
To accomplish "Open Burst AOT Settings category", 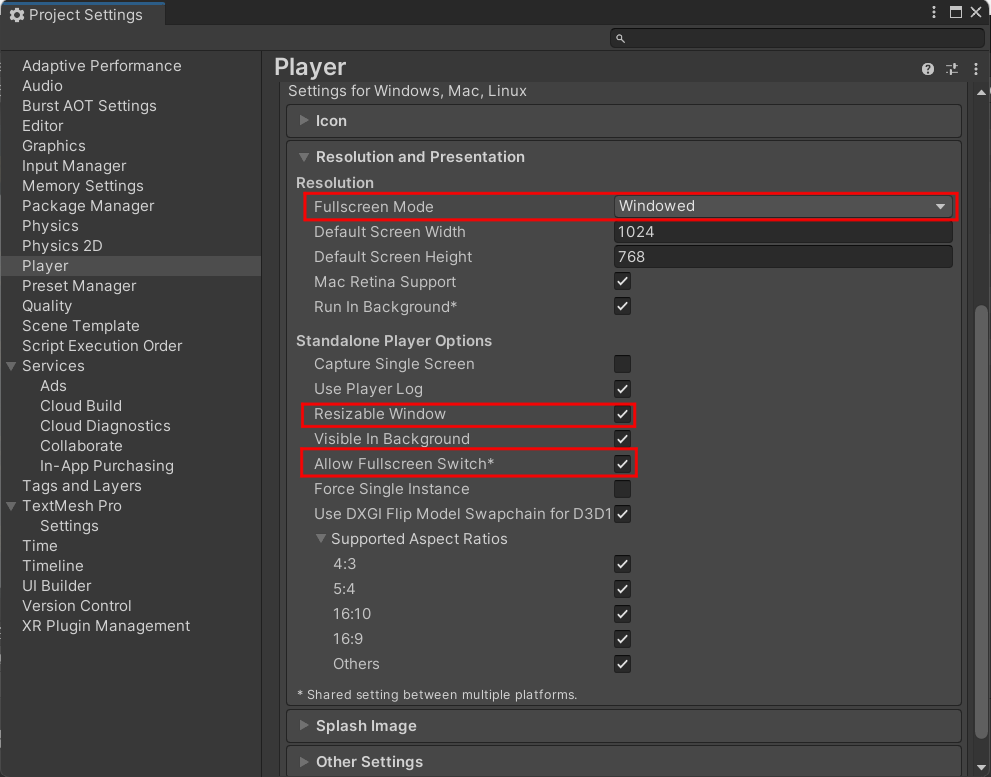I will click(x=89, y=106).
